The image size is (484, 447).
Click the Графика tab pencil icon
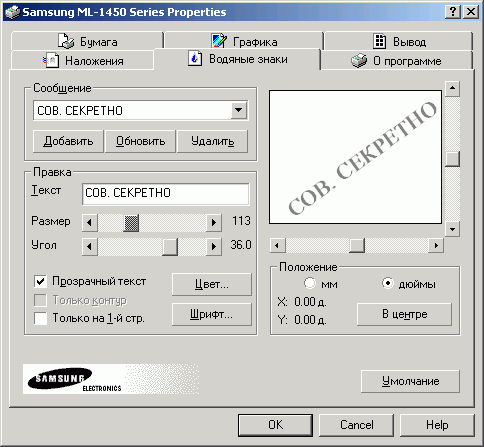click(x=219, y=41)
